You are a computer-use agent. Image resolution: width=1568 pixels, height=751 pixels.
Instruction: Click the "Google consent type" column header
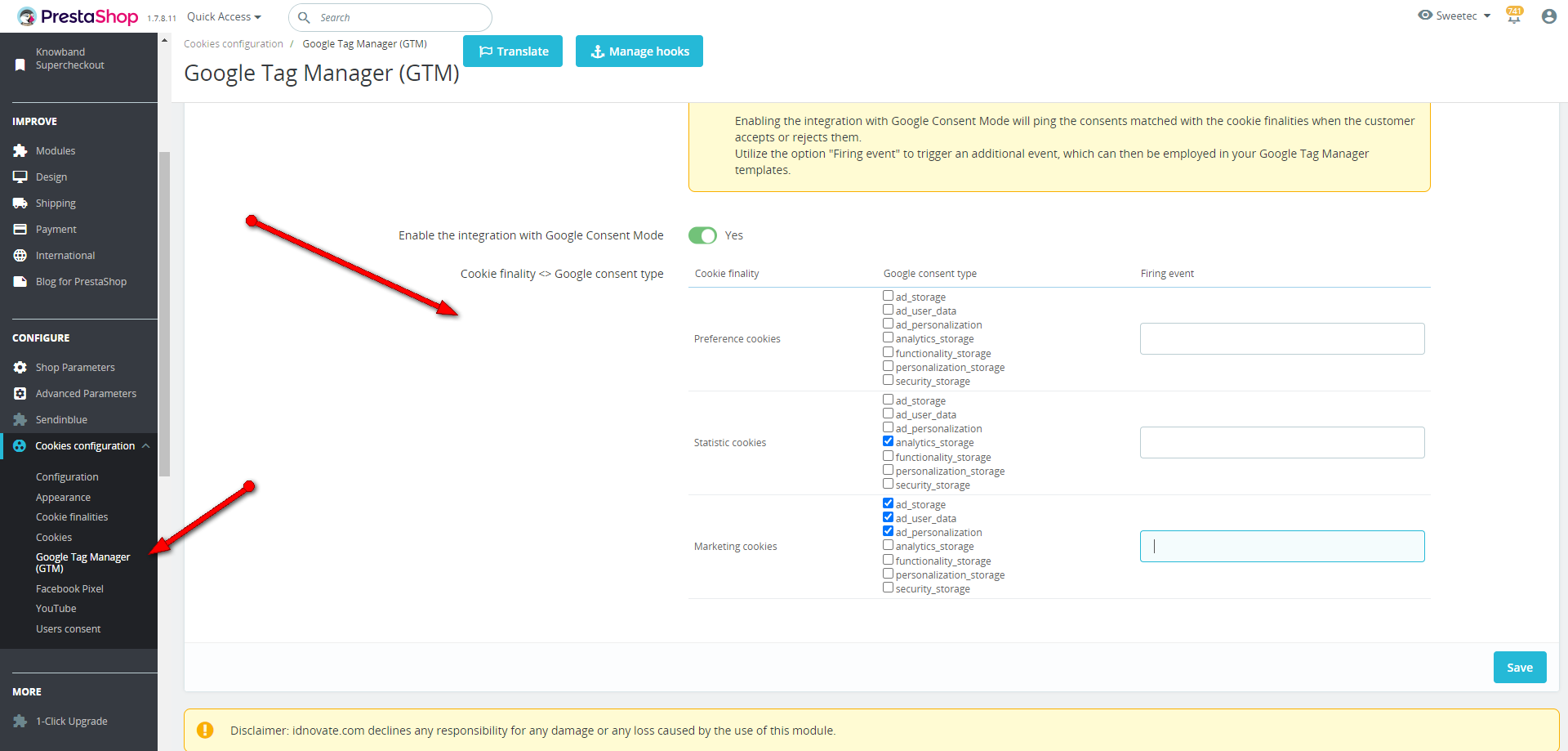930,273
